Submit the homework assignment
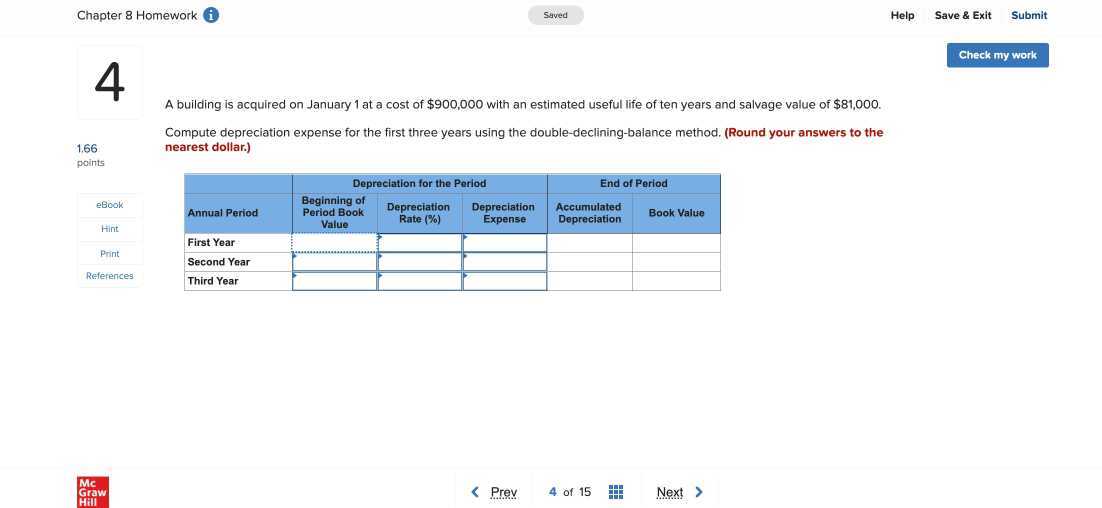Viewport: 1102px width, 508px height. coord(1029,15)
